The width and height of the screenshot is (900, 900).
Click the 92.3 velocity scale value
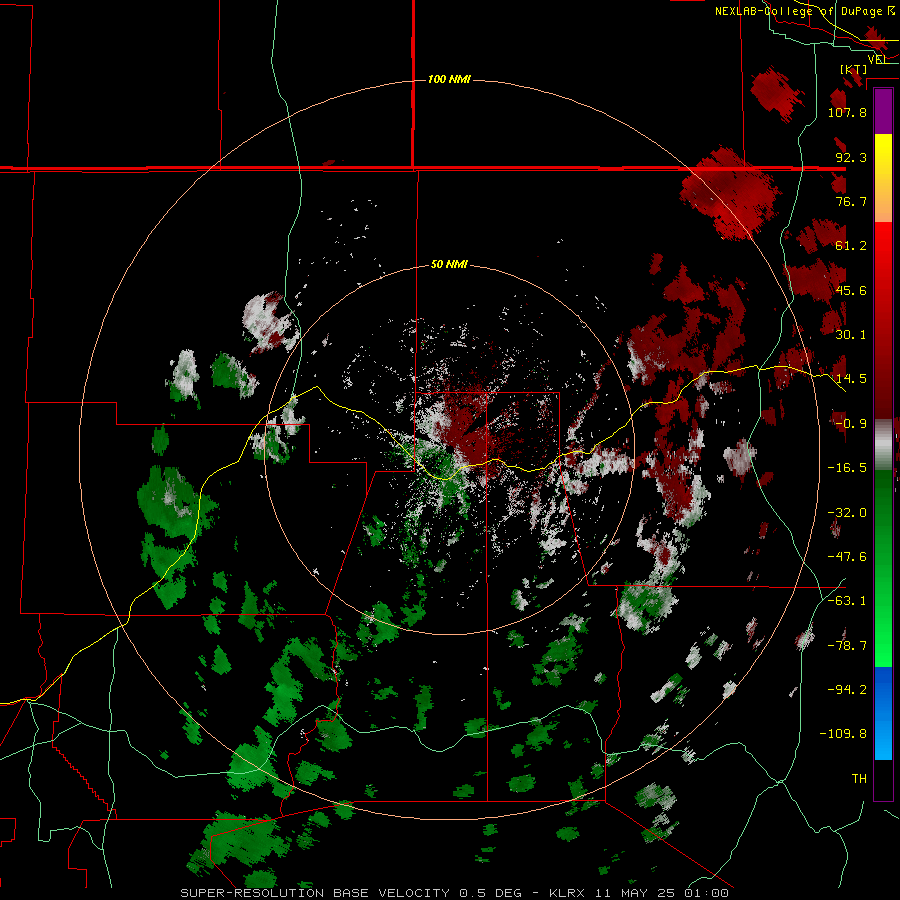(851, 157)
